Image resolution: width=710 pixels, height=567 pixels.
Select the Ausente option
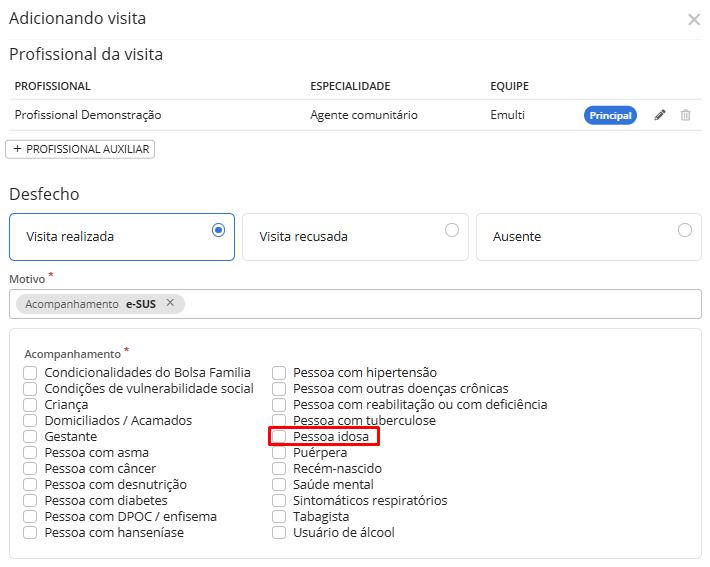coord(589,237)
